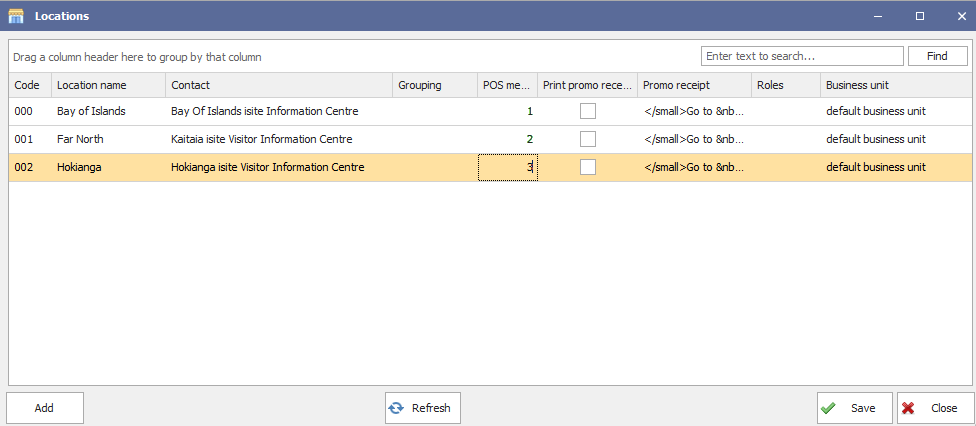Focus the Enter text to search field

coord(802,56)
